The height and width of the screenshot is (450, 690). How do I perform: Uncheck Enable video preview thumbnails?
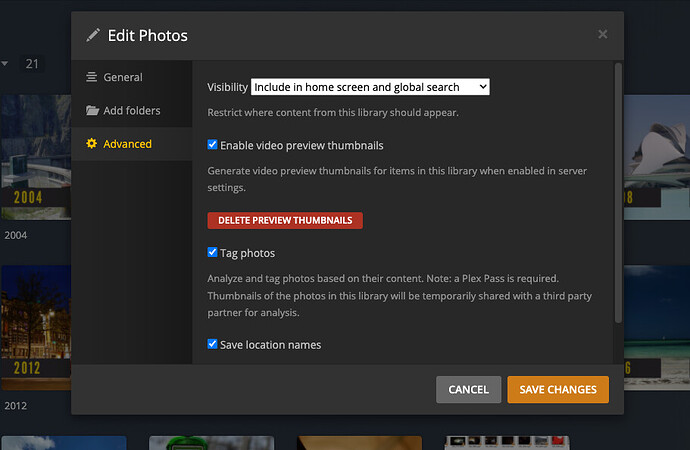point(213,145)
